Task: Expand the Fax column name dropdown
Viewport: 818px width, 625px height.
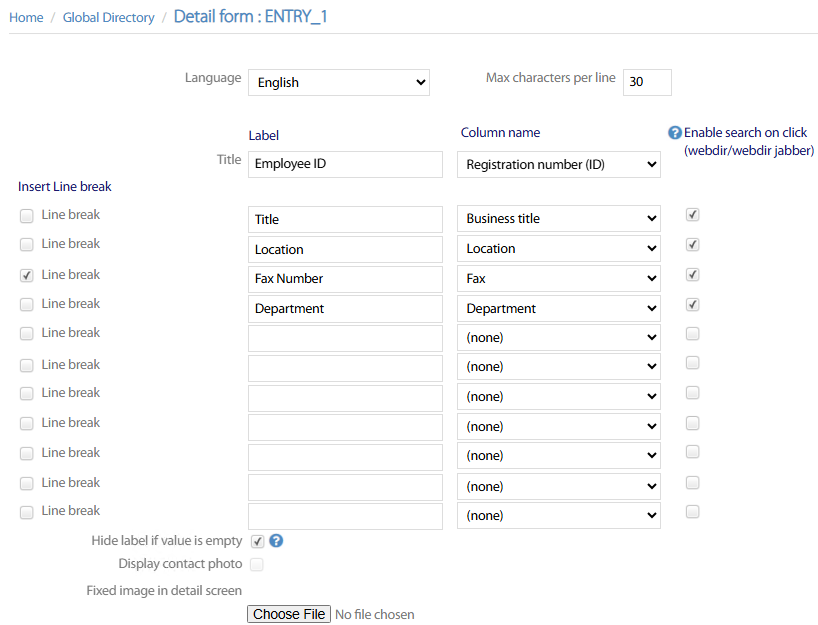Action: tap(558, 279)
